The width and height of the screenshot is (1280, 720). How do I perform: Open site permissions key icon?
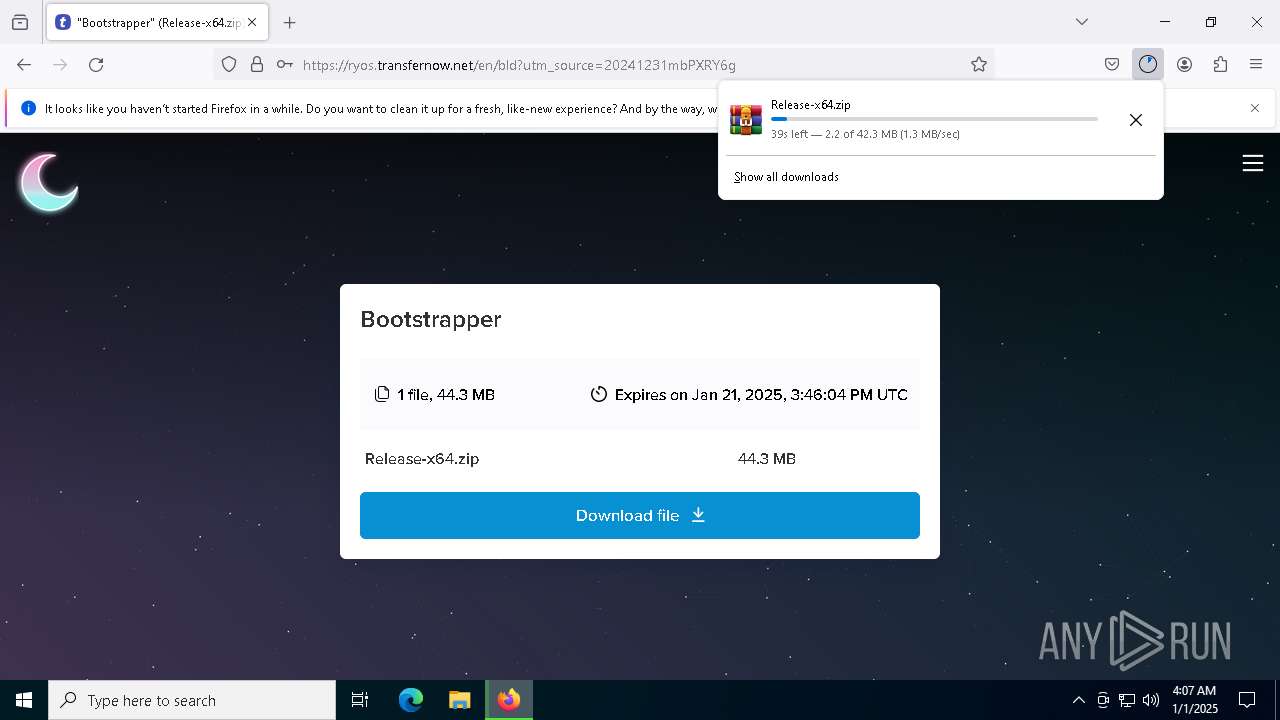pos(285,65)
